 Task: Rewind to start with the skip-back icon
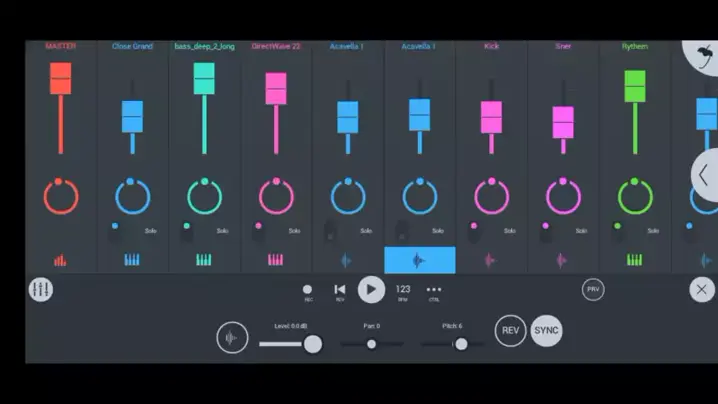(x=339, y=290)
